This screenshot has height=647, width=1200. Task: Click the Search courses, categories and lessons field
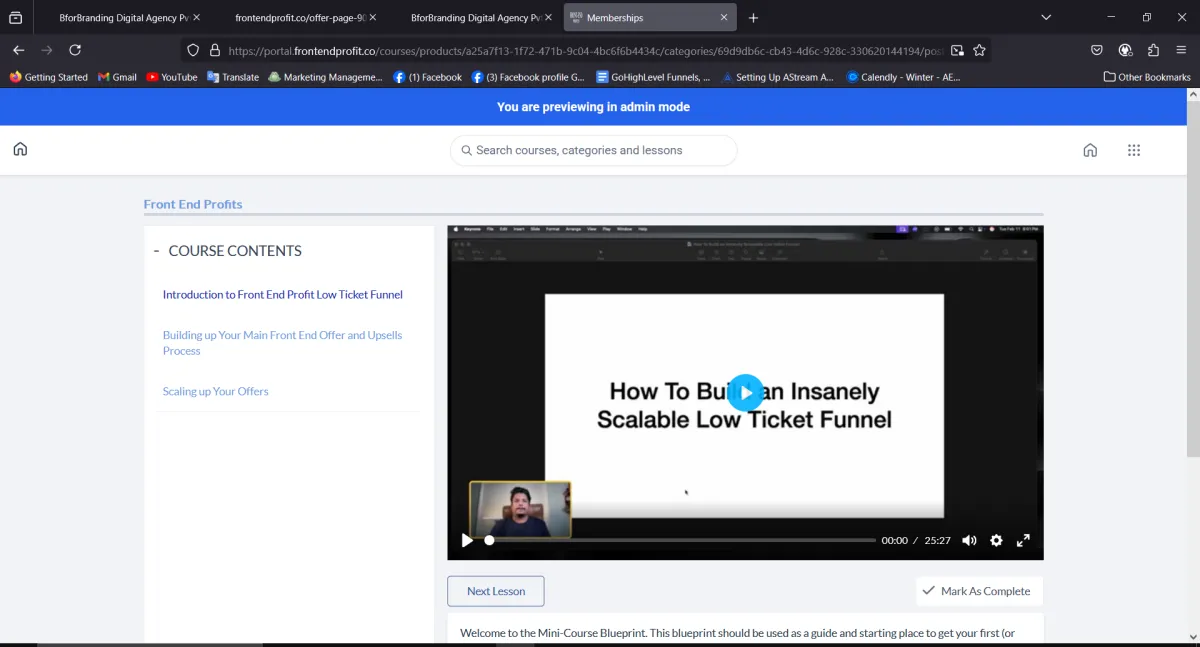pyautogui.click(x=593, y=150)
